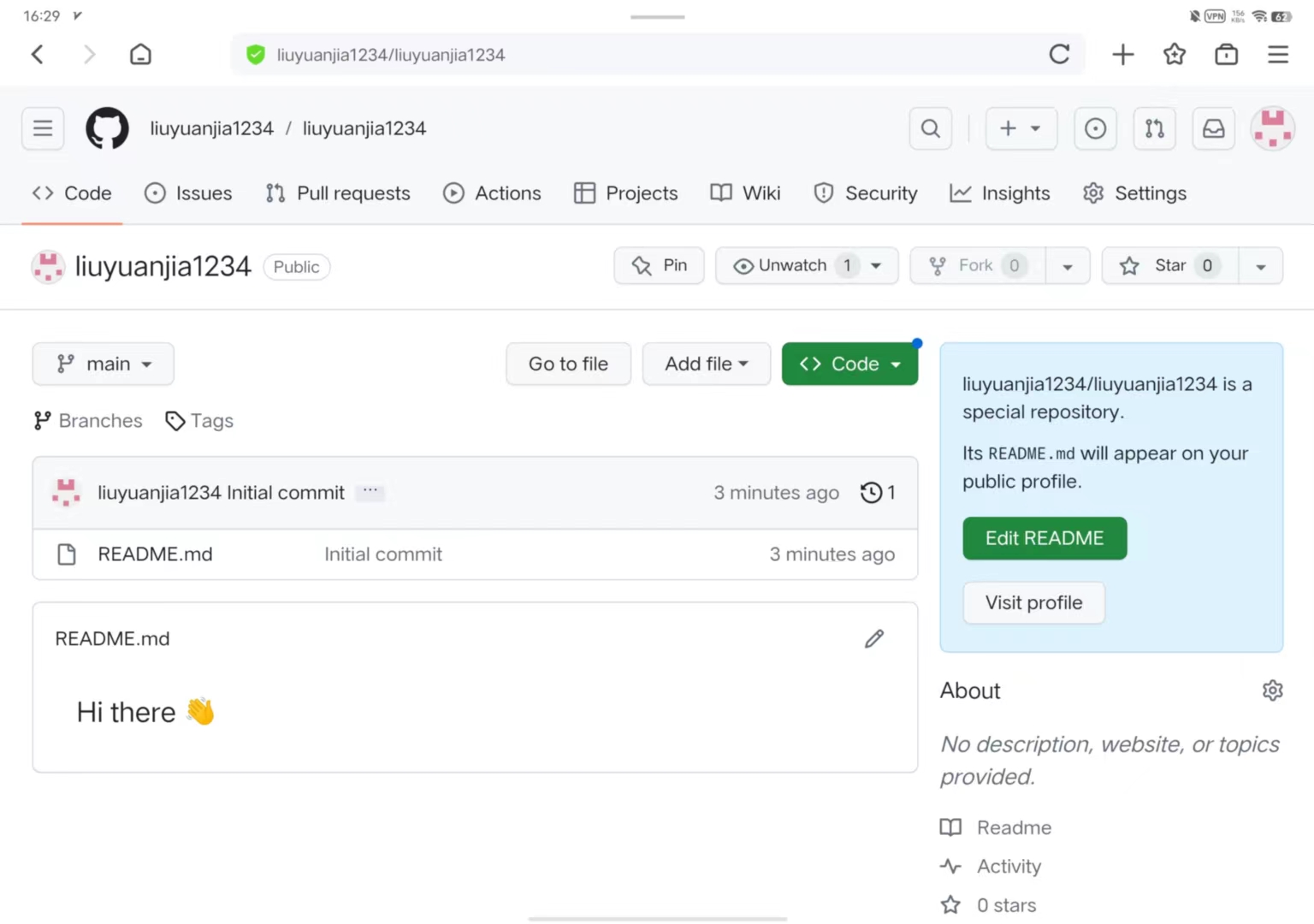Open the main branch selector
The height and width of the screenshot is (924, 1314).
coord(104,364)
